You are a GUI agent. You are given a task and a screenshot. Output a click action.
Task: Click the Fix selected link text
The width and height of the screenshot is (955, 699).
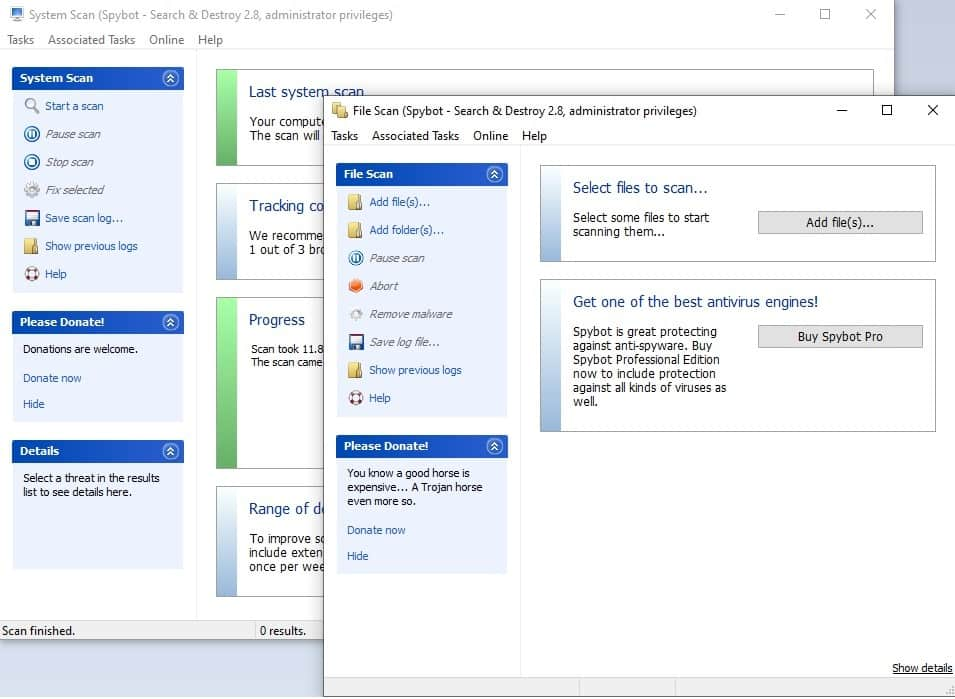pos(74,190)
